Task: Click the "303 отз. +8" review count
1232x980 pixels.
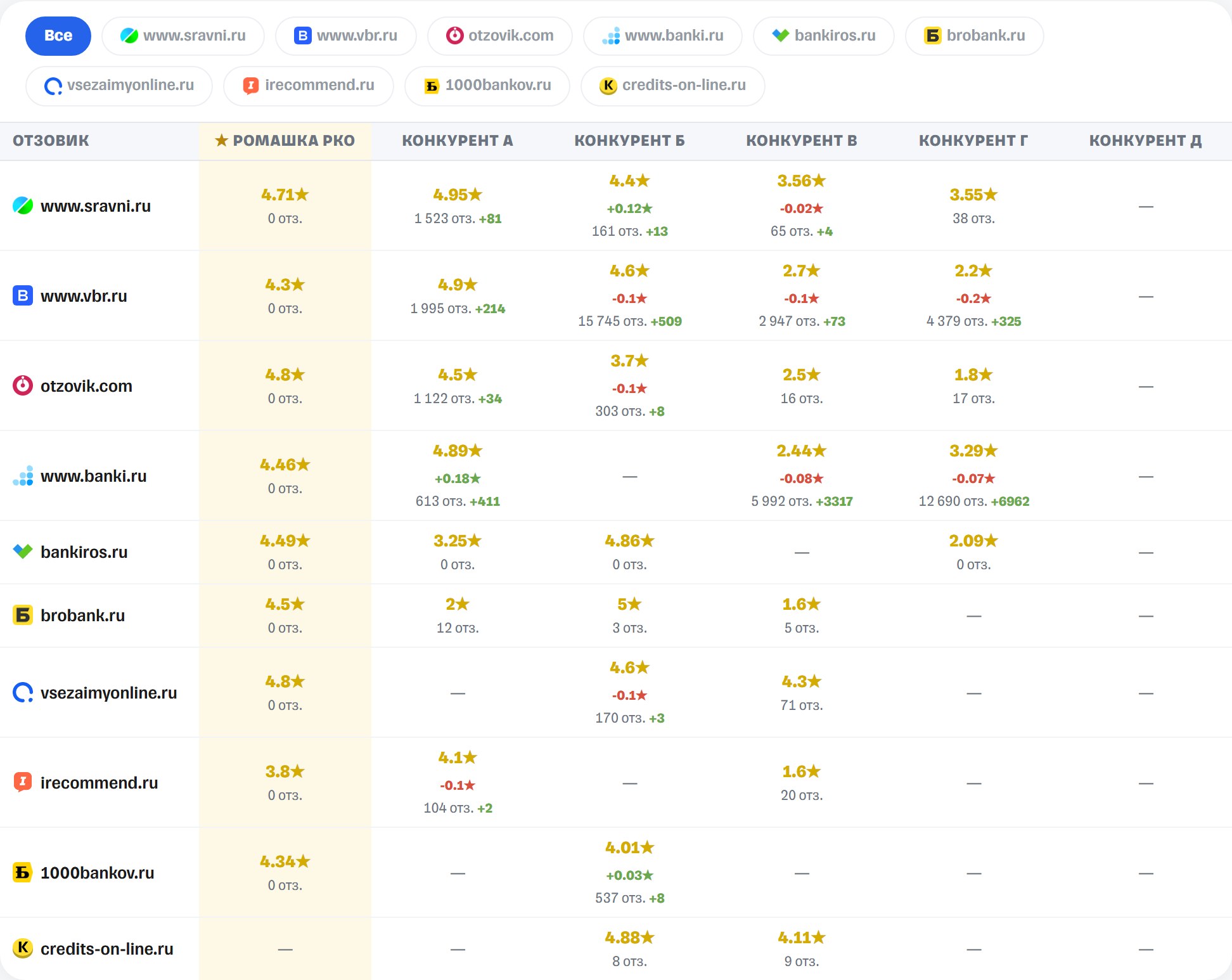Action: (x=630, y=411)
